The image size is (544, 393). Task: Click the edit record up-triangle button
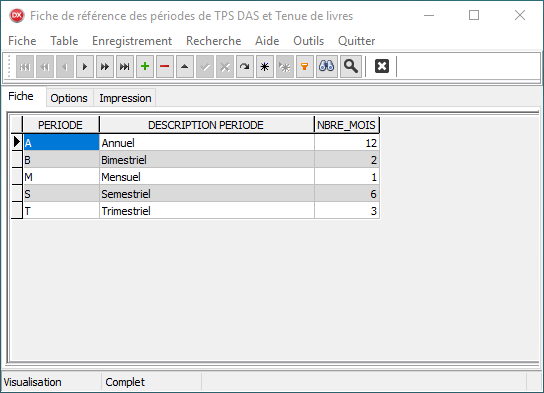coord(185,66)
